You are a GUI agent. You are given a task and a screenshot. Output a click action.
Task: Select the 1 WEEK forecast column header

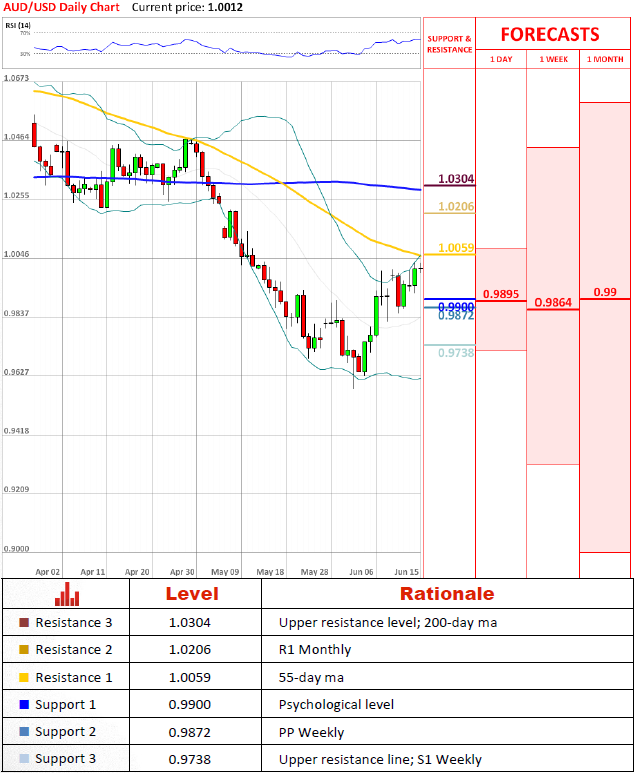click(x=553, y=59)
